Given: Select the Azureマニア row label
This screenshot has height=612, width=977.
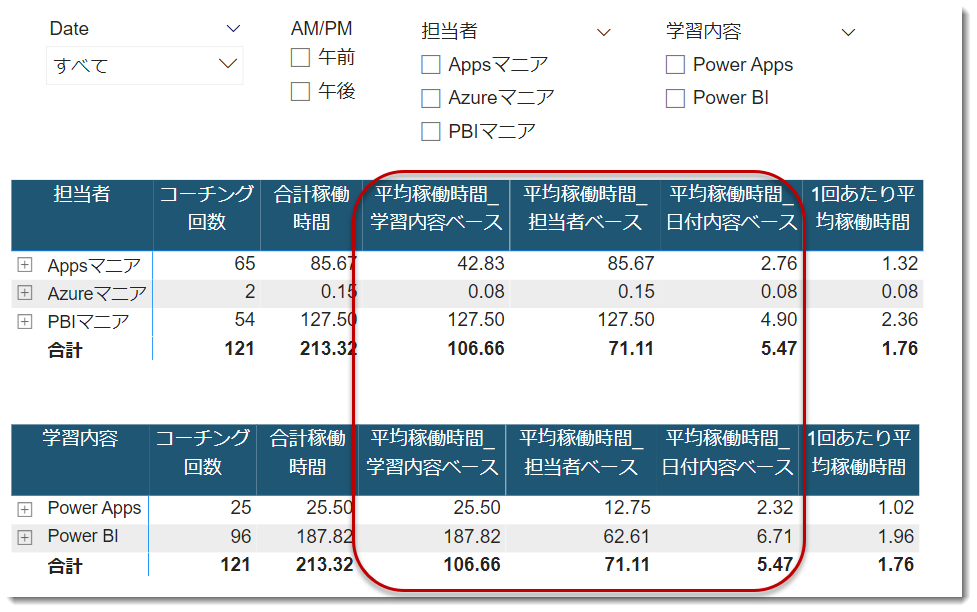Looking at the screenshot, I should point(97,293).
